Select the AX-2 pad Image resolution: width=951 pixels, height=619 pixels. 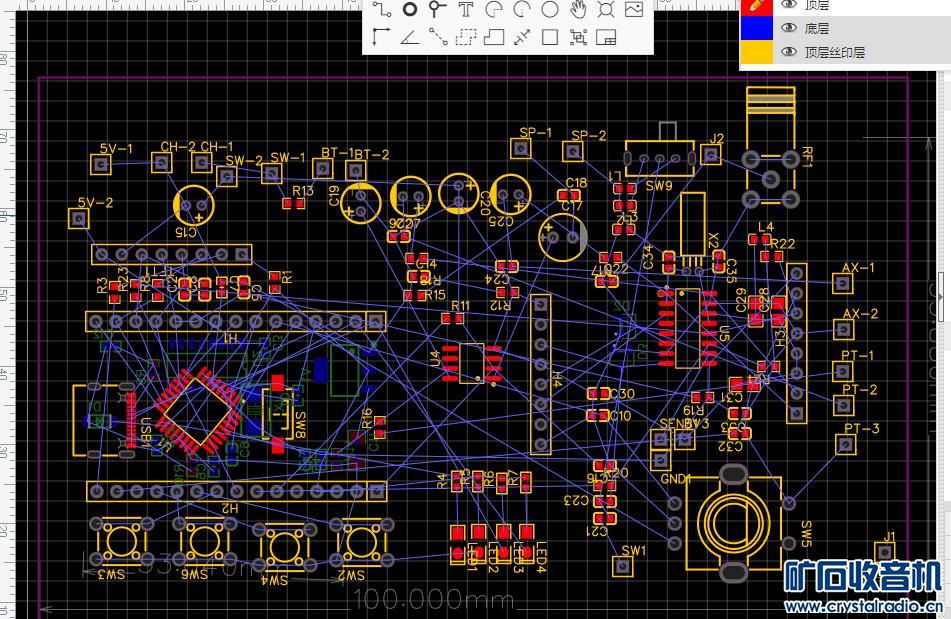(844, 329)
